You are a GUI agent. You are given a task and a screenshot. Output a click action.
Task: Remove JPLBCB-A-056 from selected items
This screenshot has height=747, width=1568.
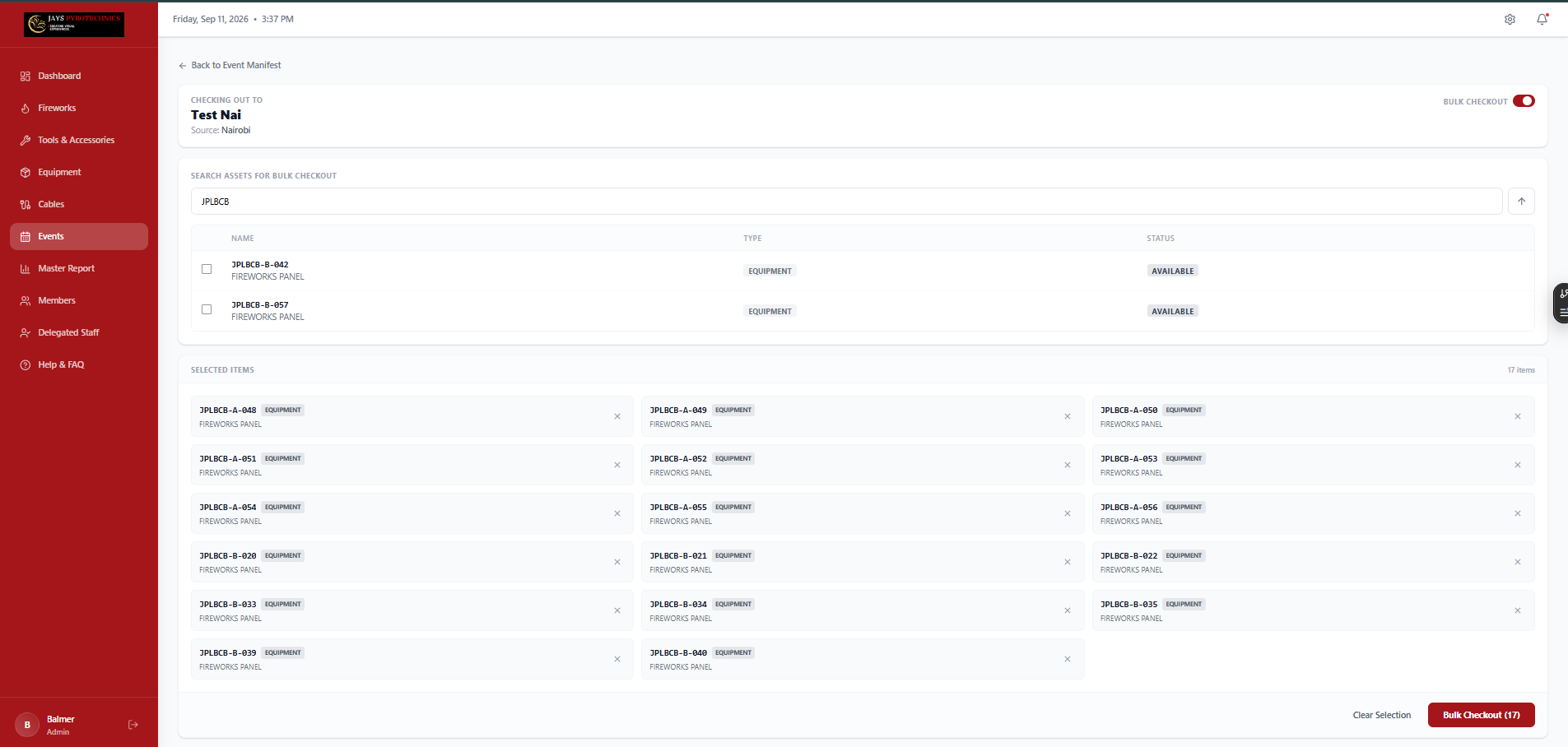pyautogui.click(x=1518, y=513)
